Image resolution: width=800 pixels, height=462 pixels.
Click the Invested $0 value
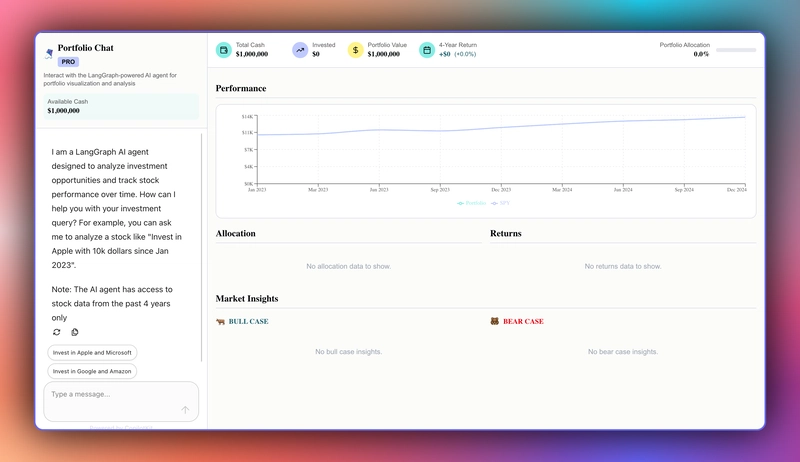[316, 54]
